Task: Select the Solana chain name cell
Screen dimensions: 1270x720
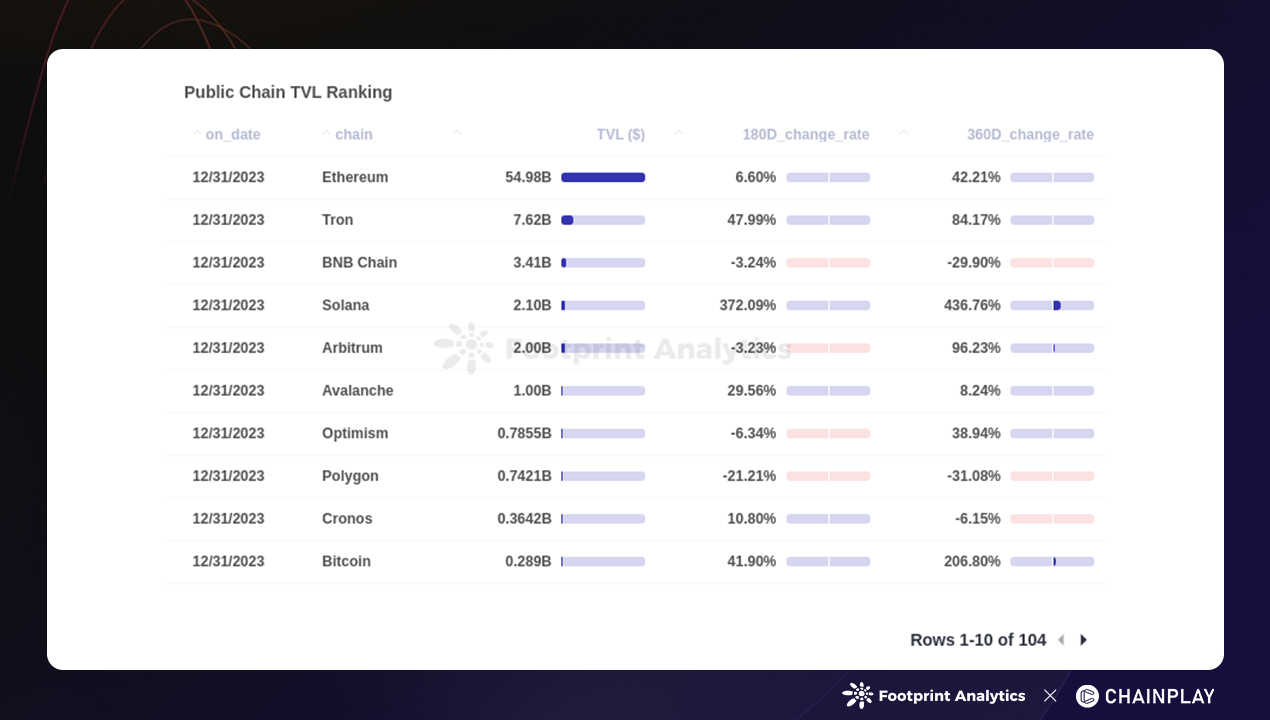Action: tap(345, 305)
